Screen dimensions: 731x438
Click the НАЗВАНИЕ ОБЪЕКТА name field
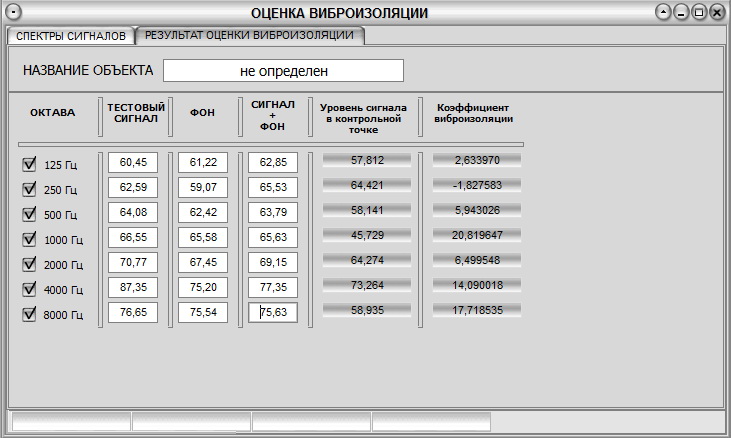283,71
